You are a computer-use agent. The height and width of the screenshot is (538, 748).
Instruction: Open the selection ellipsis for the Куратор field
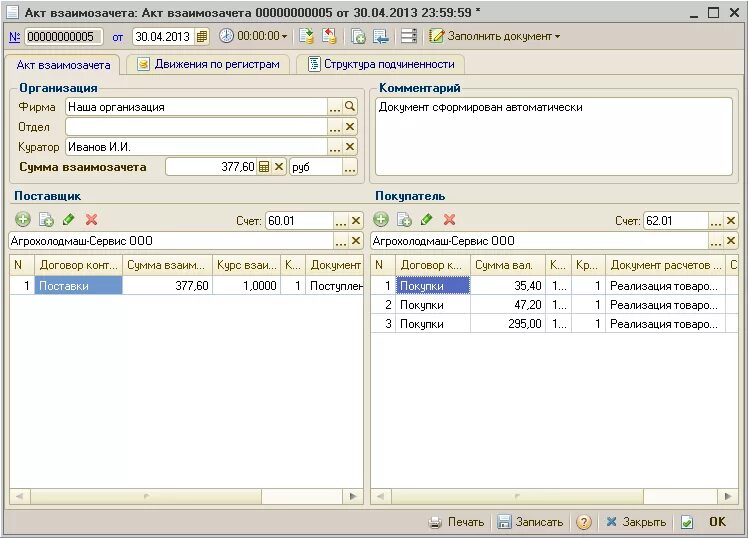coord(335,147)
